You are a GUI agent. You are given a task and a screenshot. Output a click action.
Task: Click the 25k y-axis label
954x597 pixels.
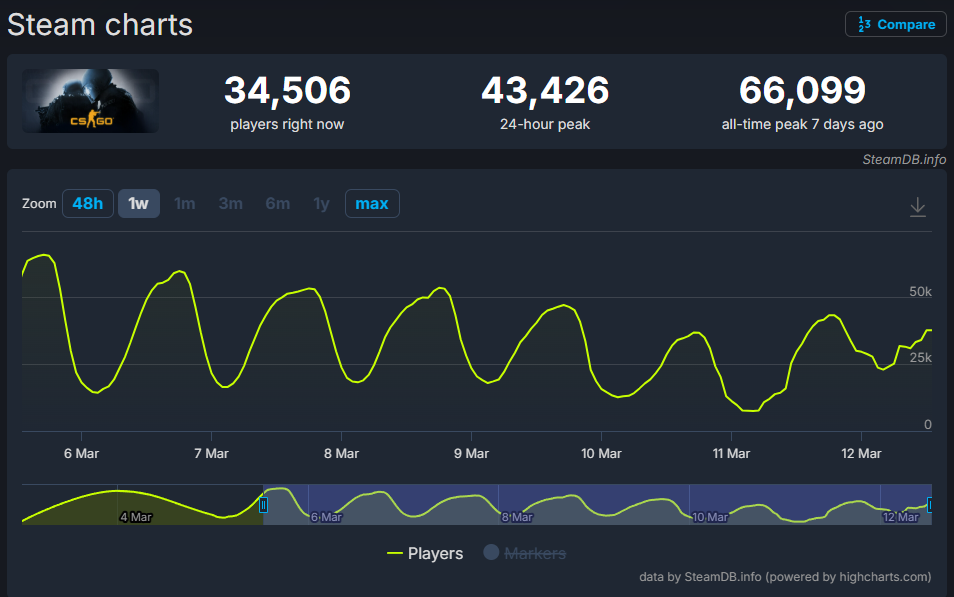click(921, 358)
